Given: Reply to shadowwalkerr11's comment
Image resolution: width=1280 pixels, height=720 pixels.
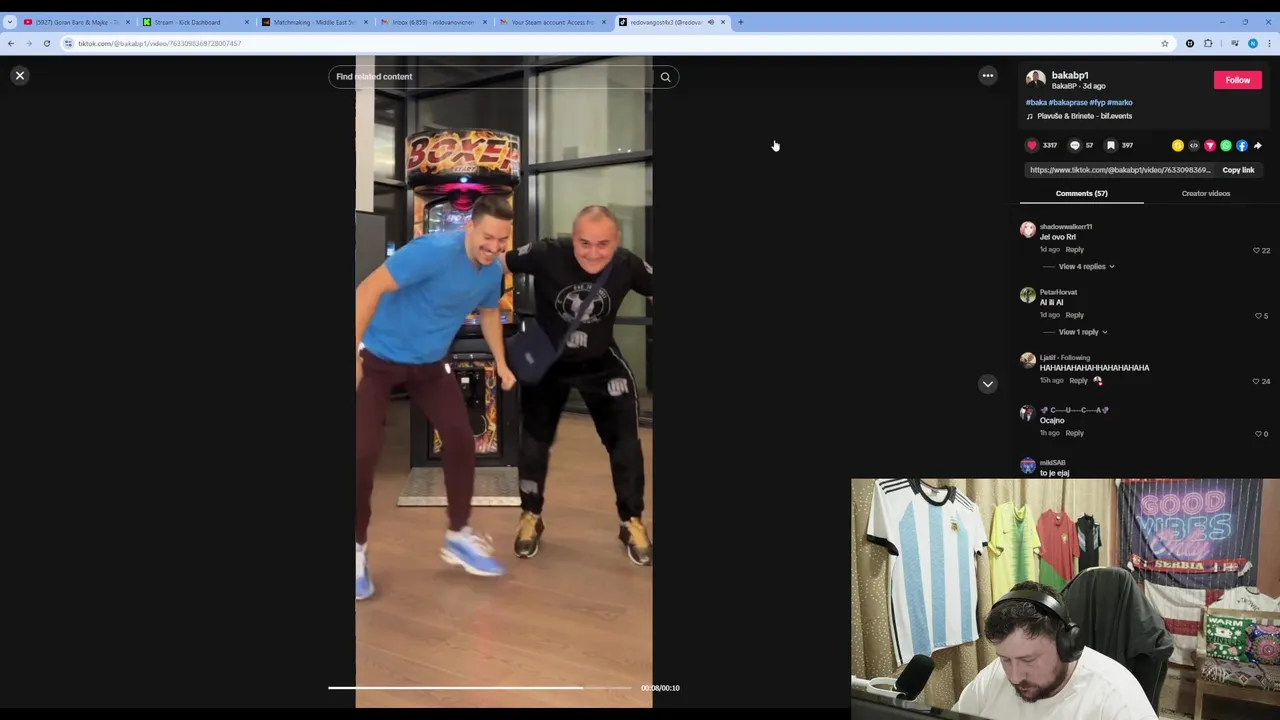Looking at the screenshot, I should point(1074,249).
